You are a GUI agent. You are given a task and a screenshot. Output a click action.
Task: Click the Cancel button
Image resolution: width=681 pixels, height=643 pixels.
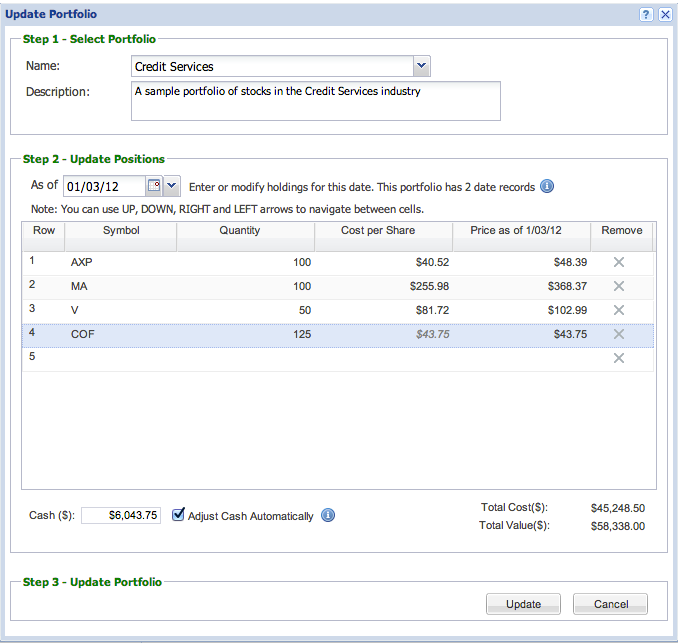(x=611, y=604)
